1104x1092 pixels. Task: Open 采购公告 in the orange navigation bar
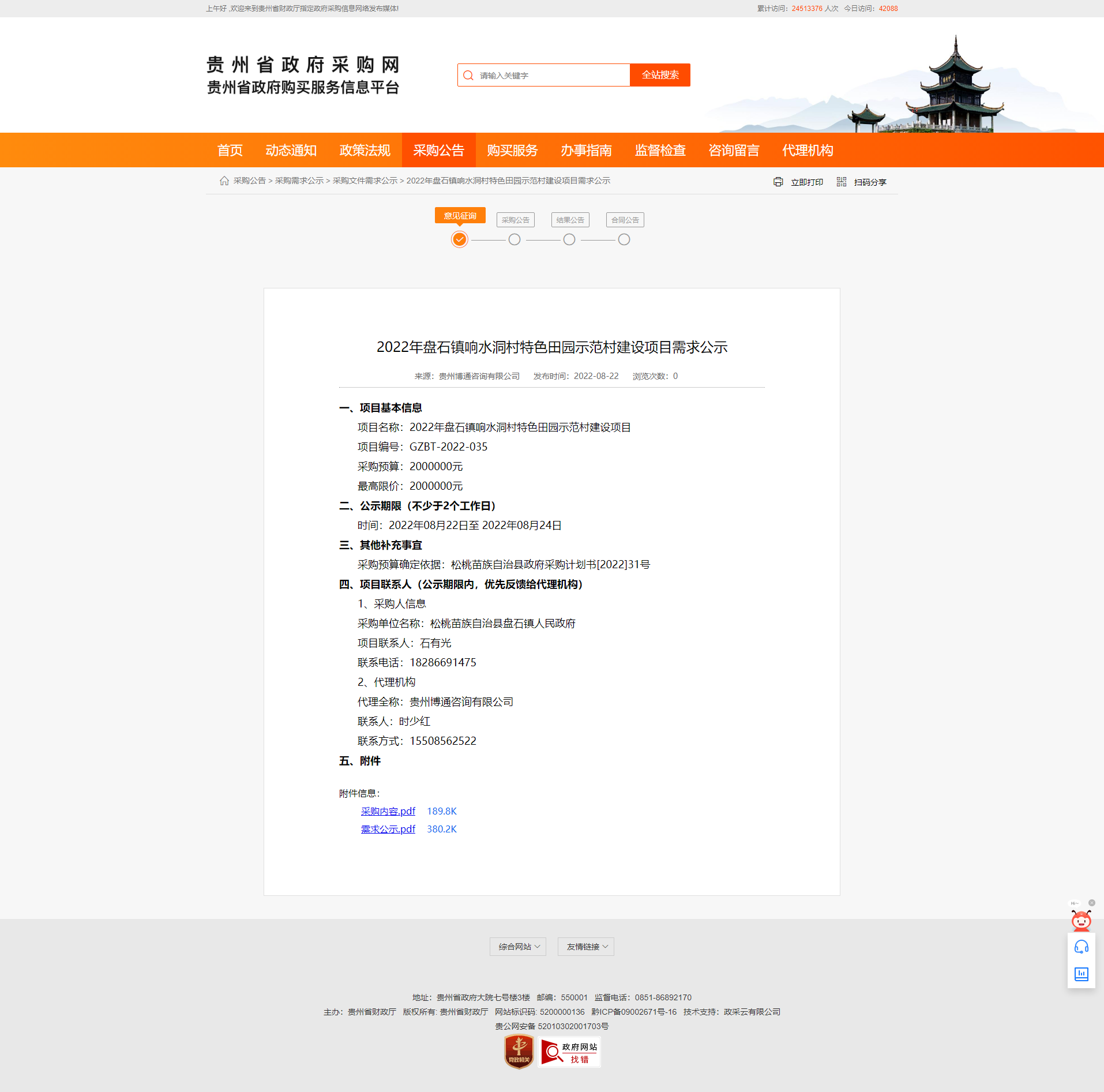[439, 151]
